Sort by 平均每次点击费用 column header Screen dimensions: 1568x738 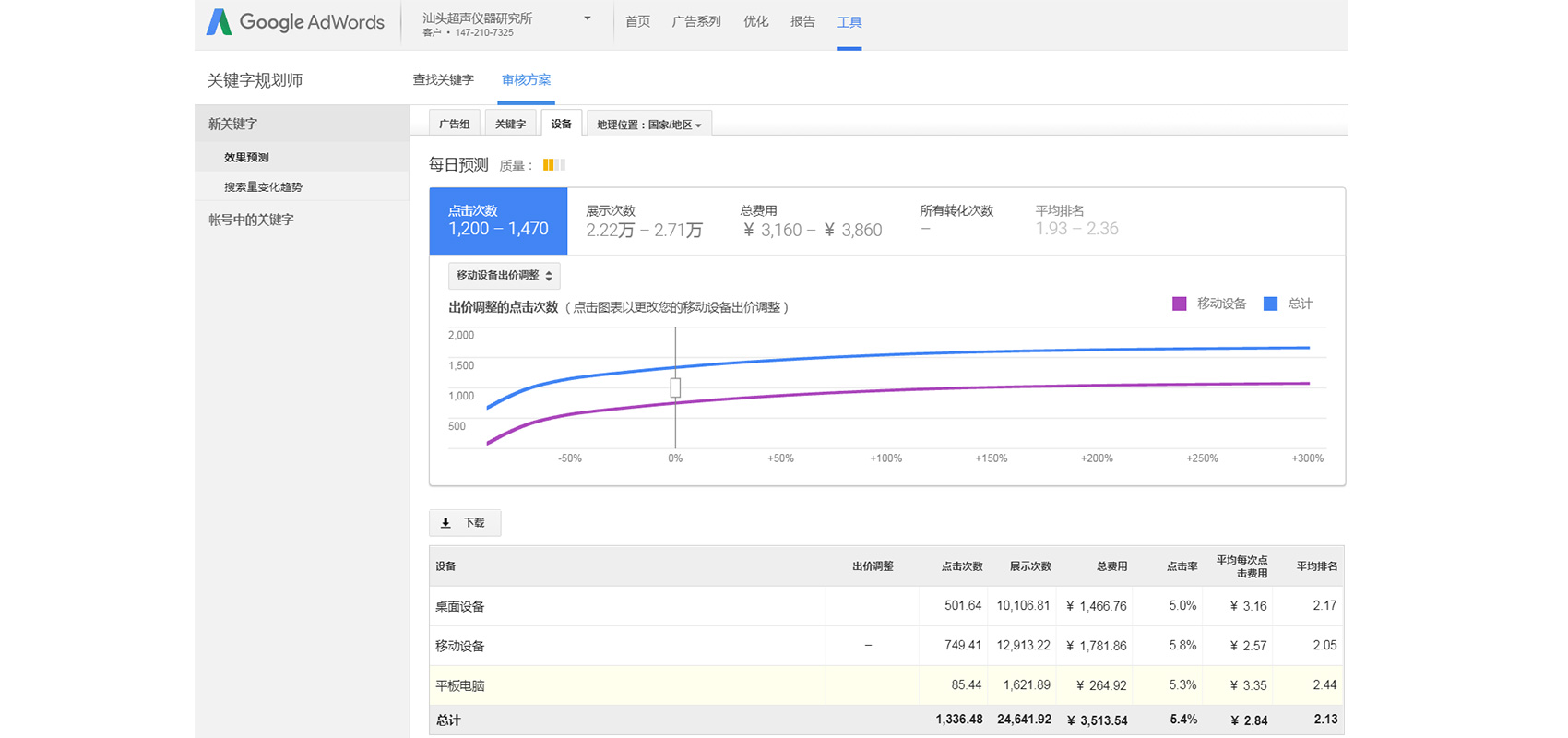1241,566
